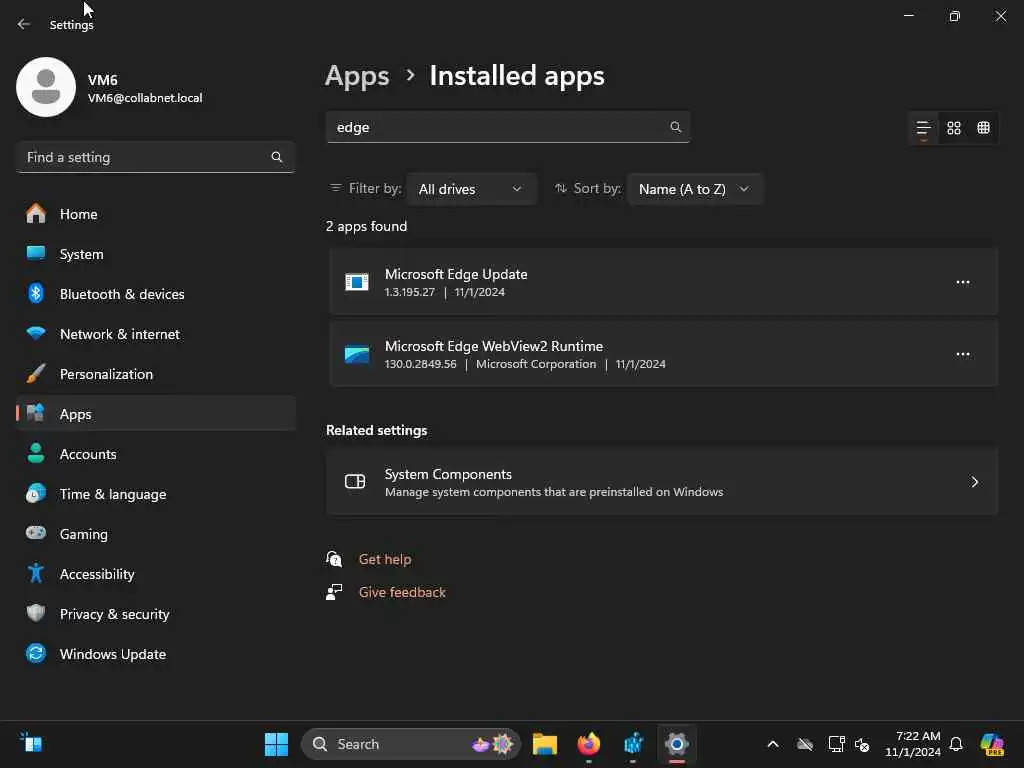Open more options for Edge WebView2 Runtime
1024x768 pixels.
(x=963, y=354)
